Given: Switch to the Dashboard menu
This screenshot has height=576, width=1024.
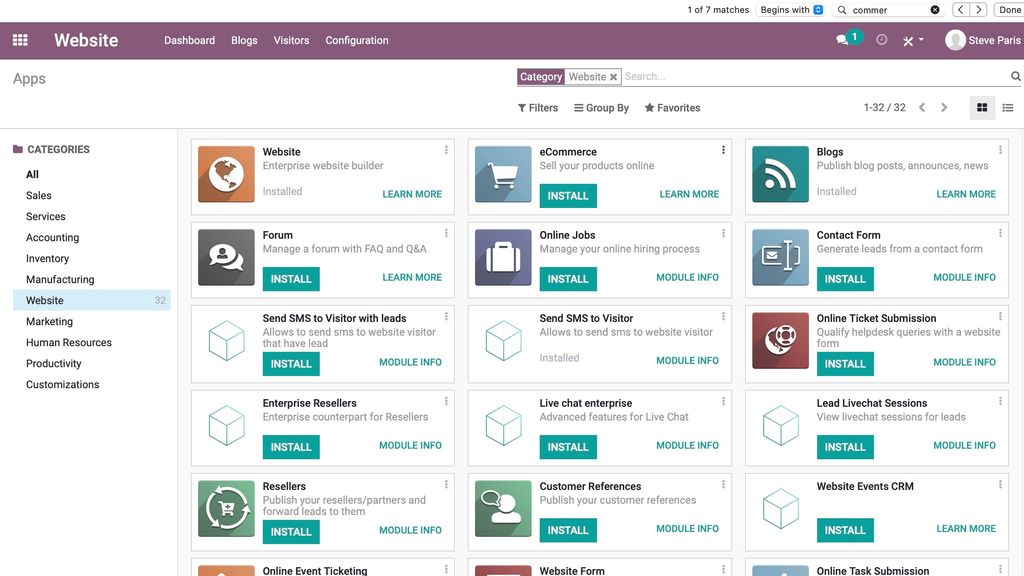Looking at the screenshot, I should pyautogui.click(x=189, y=40).
